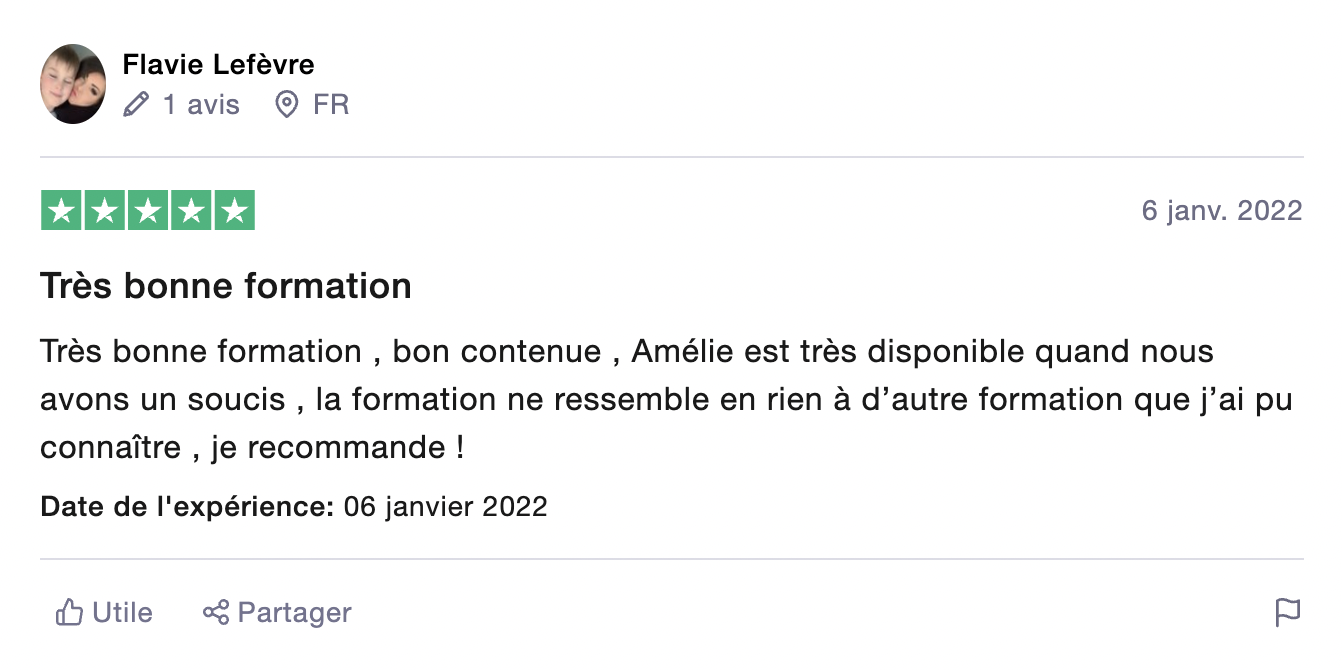
Task: Click the share network icon
Action: coord(216,612)
